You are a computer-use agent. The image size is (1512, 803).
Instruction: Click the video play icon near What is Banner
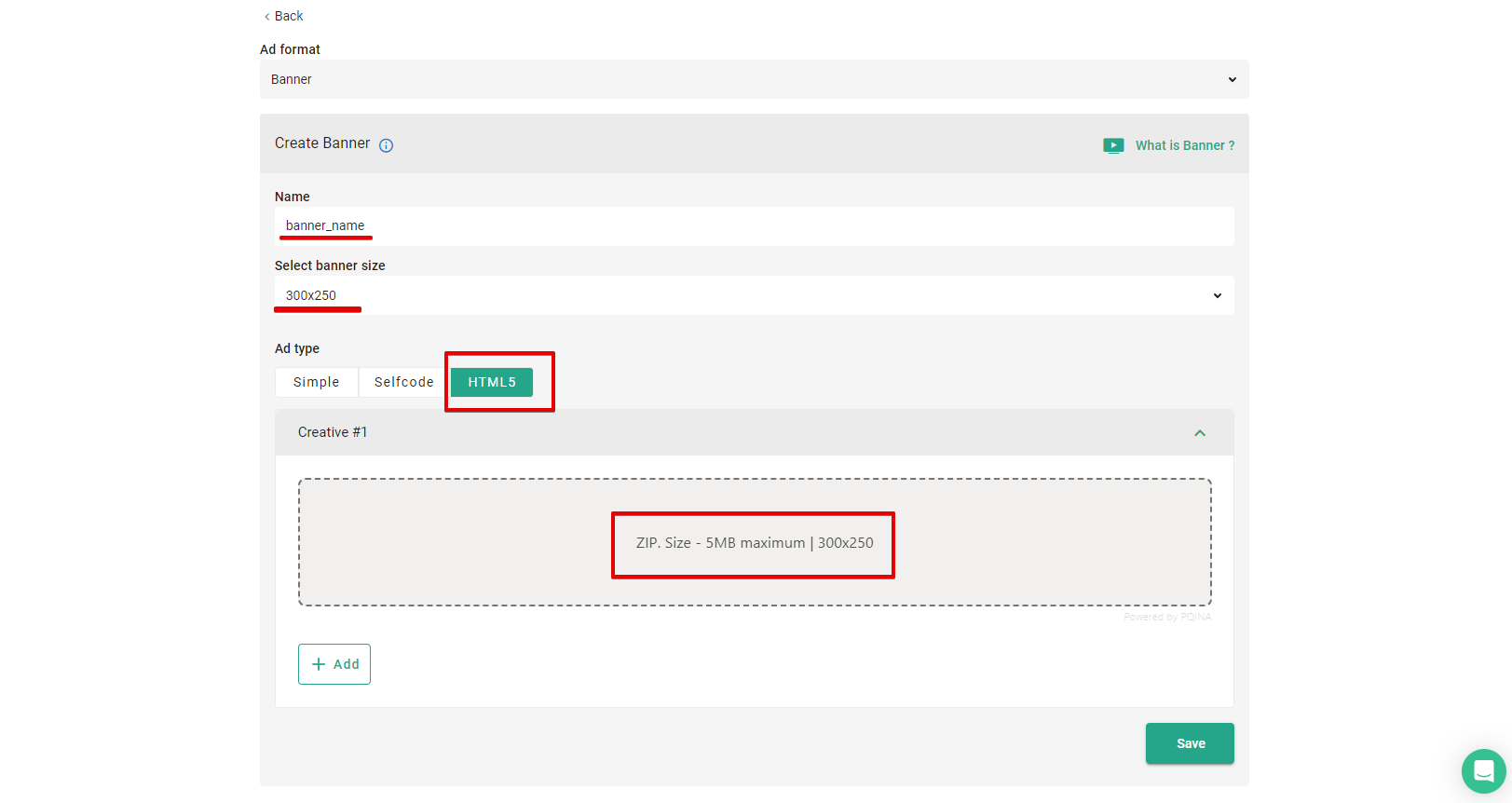(x=1113, y=145)
